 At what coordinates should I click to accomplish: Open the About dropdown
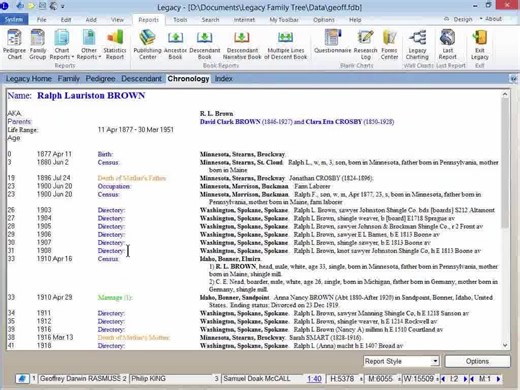pyautogui.click(x=491, y=19)
